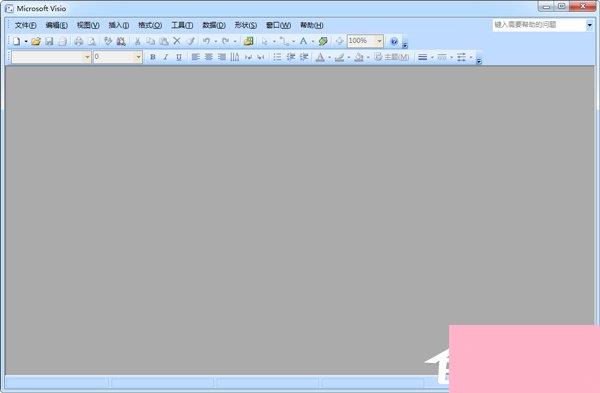
Task: Expand the Undo history dropdown
Action: (216, 41)
